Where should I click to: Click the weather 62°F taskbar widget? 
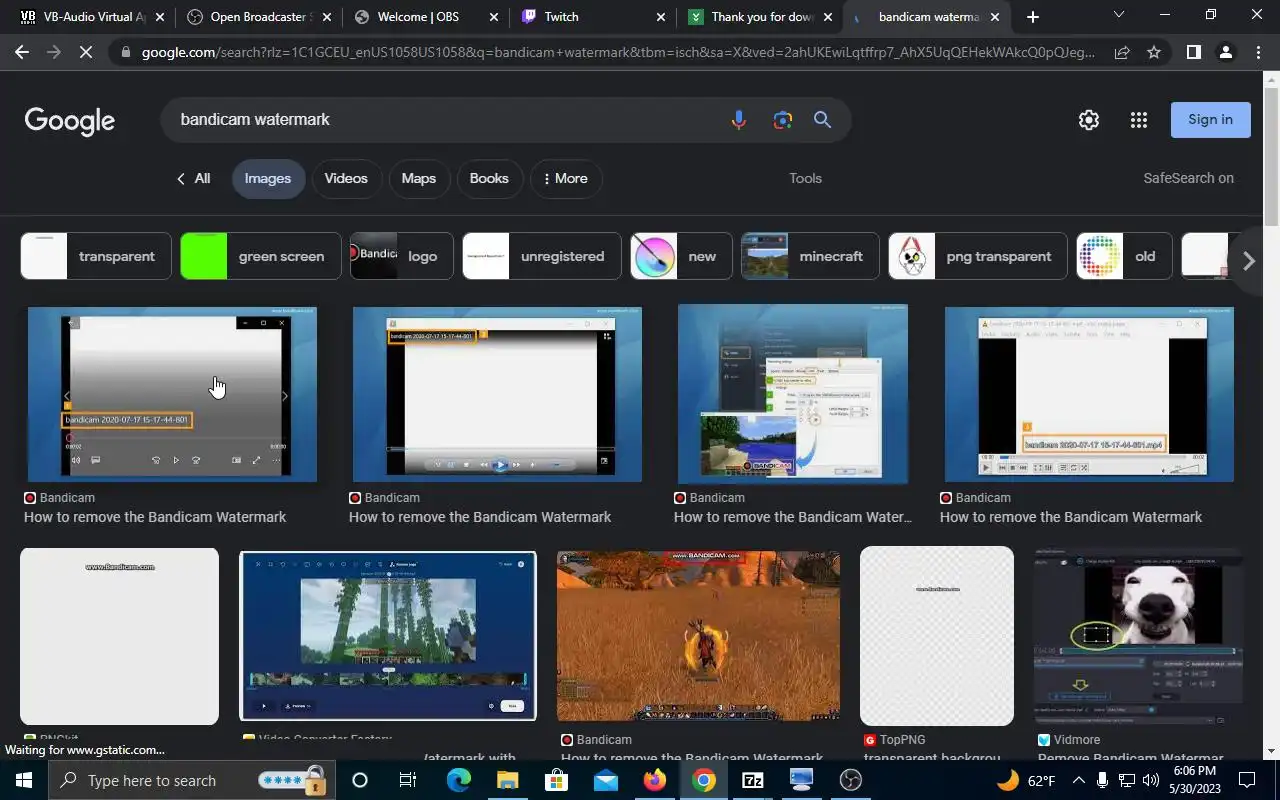click(x=1026, y=780)
